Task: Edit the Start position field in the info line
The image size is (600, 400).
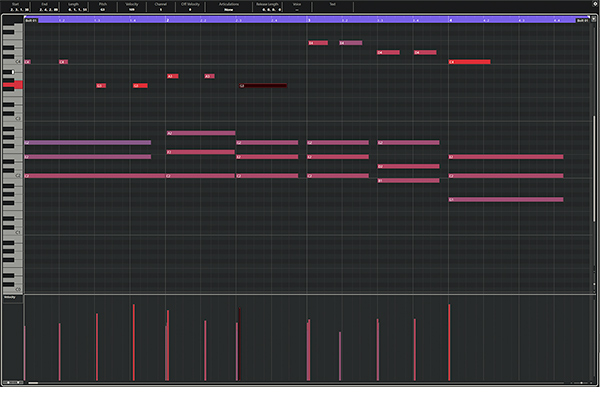Action: (x=15, y=9)
